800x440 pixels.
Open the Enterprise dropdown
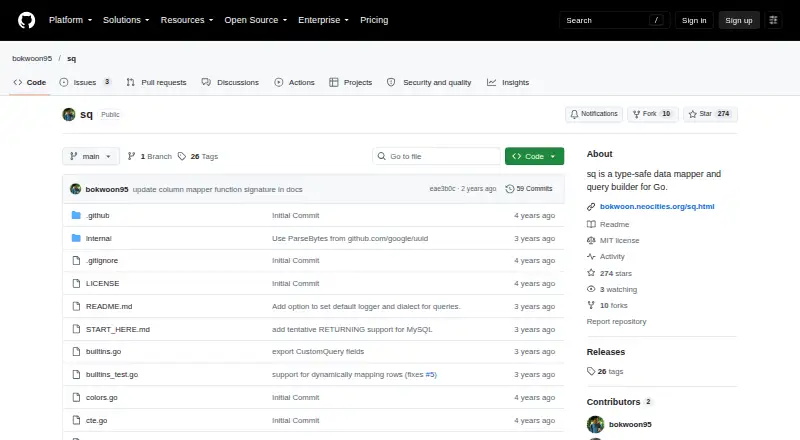[323, 20]
